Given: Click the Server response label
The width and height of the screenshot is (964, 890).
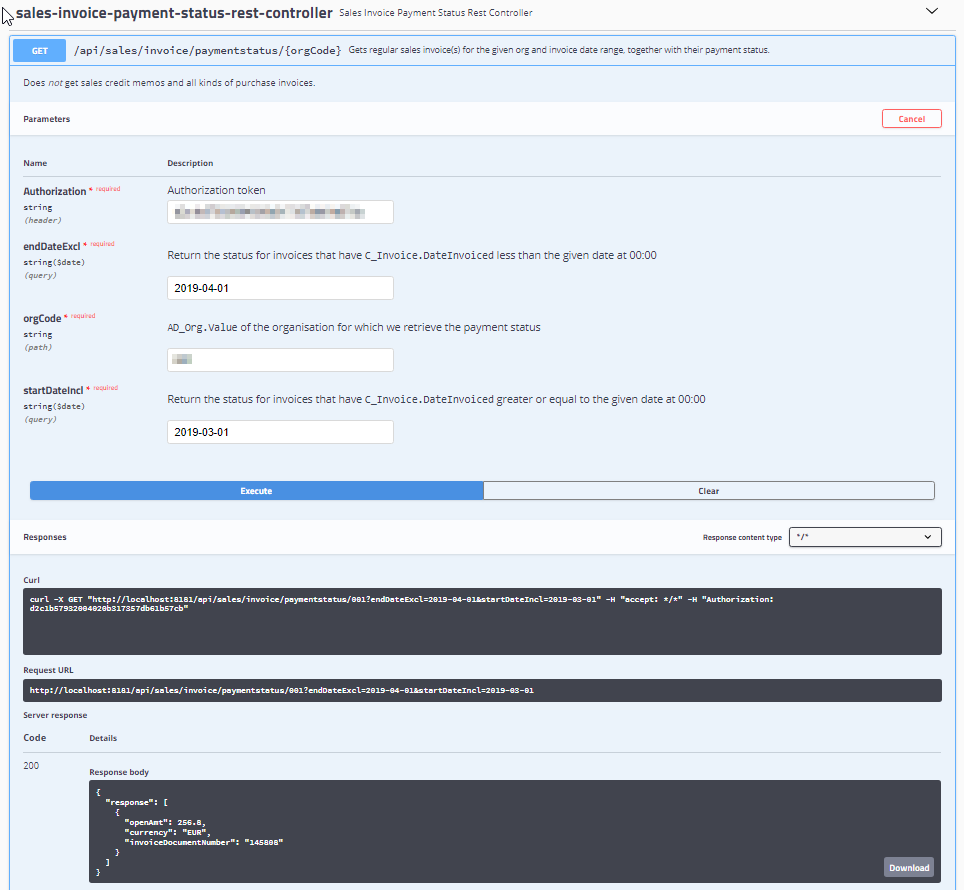Looking at the screenshot, I should point(55,715).
